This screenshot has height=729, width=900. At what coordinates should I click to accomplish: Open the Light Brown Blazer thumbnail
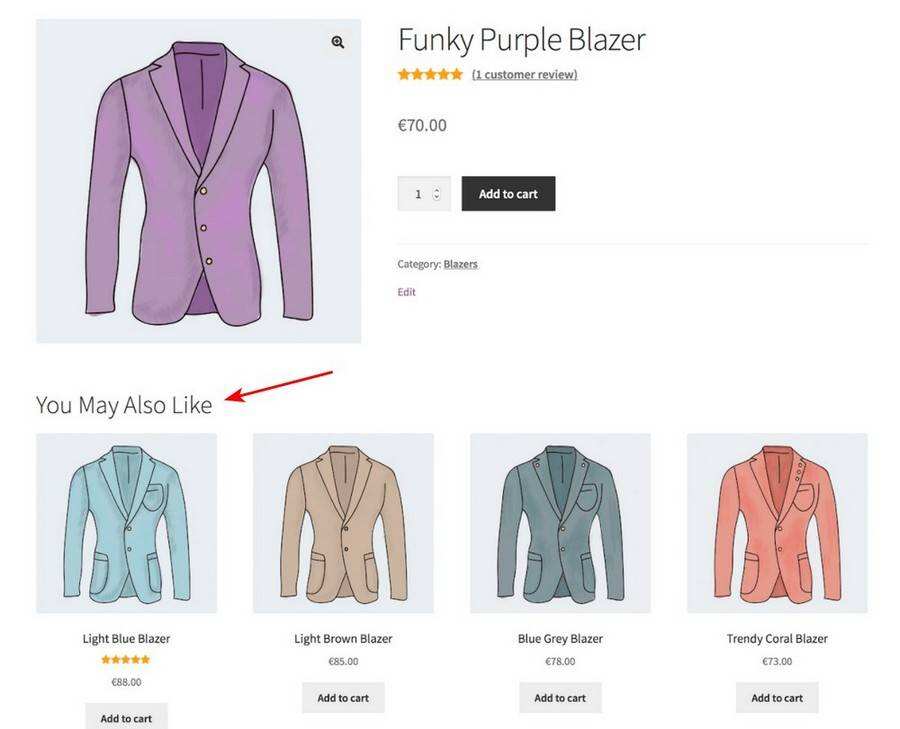click(343, 522)
